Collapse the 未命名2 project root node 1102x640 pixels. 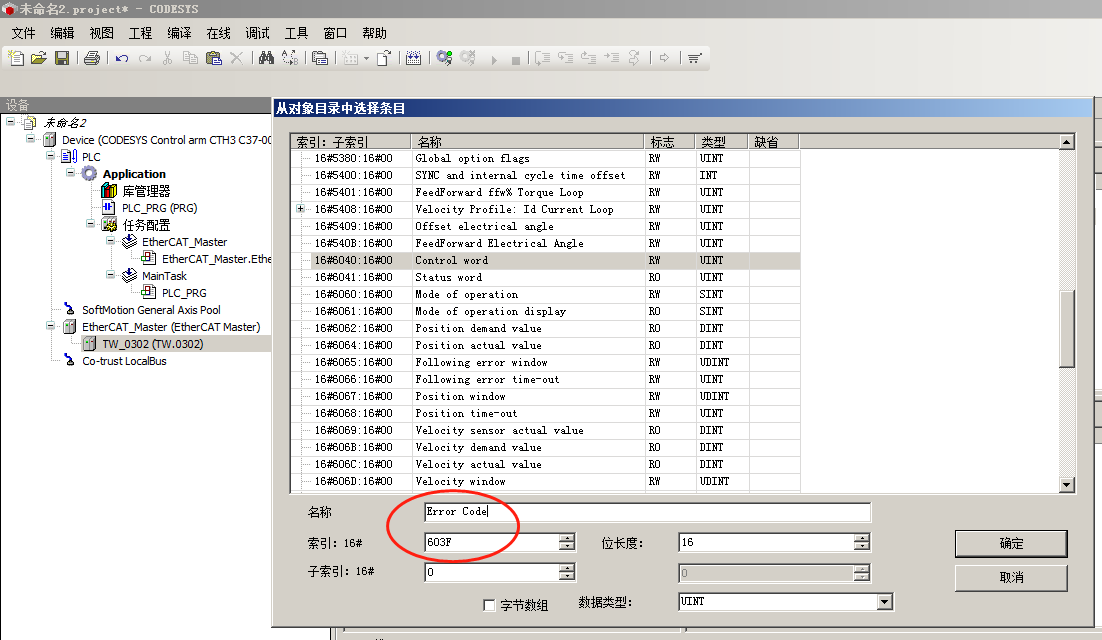[x=11, y=122]
